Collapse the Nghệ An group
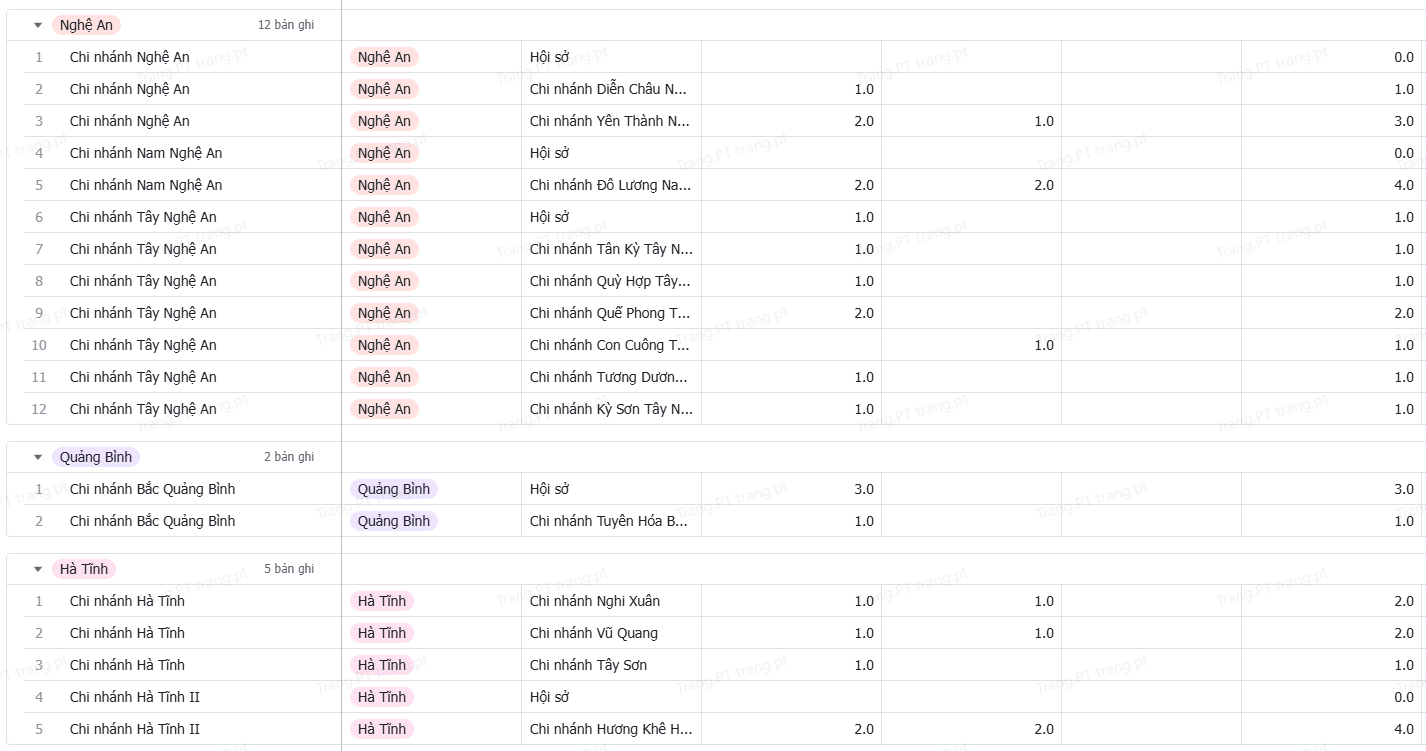The image size is (1426, 751). point(38,25)
